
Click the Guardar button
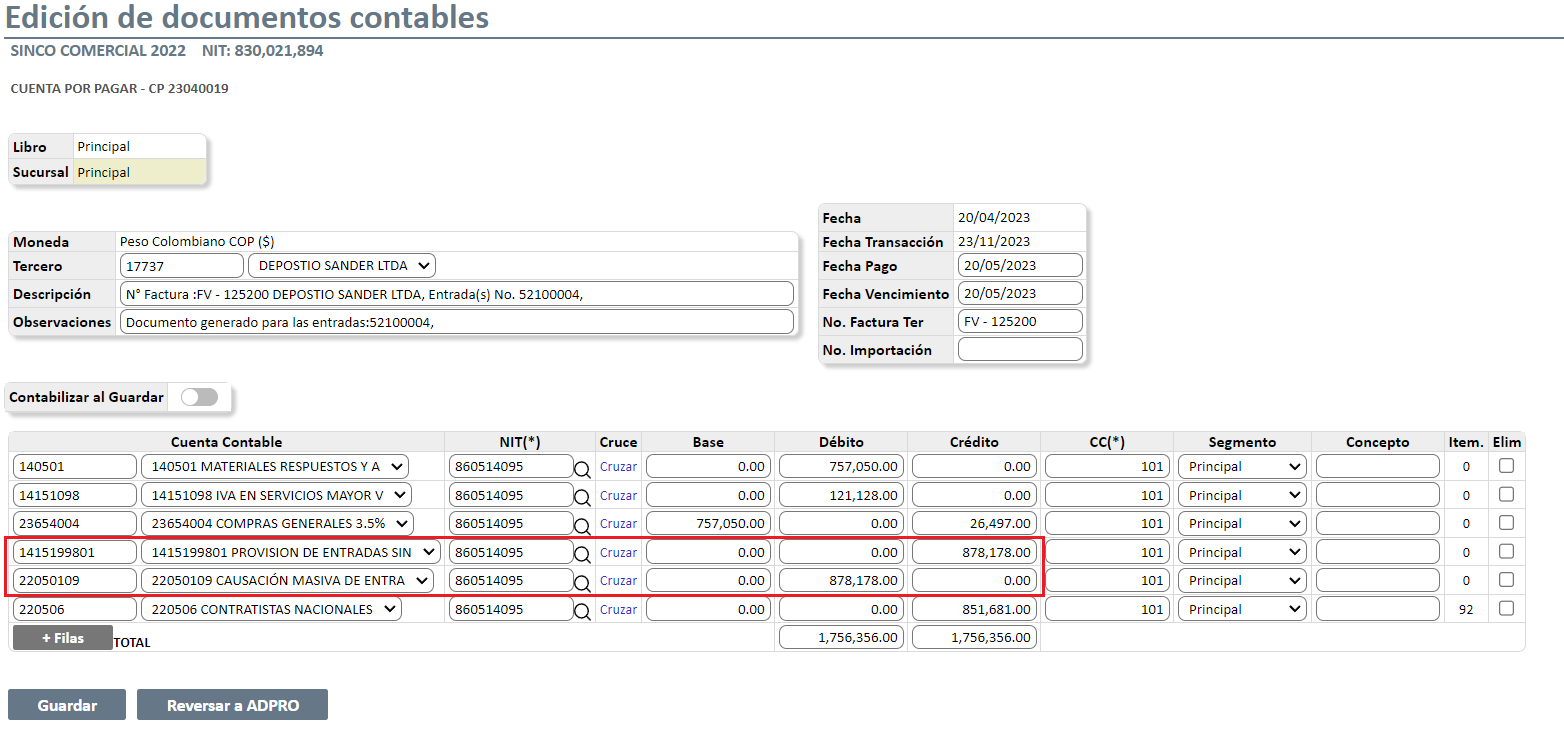pyautogui.click(x=67, y=705)
